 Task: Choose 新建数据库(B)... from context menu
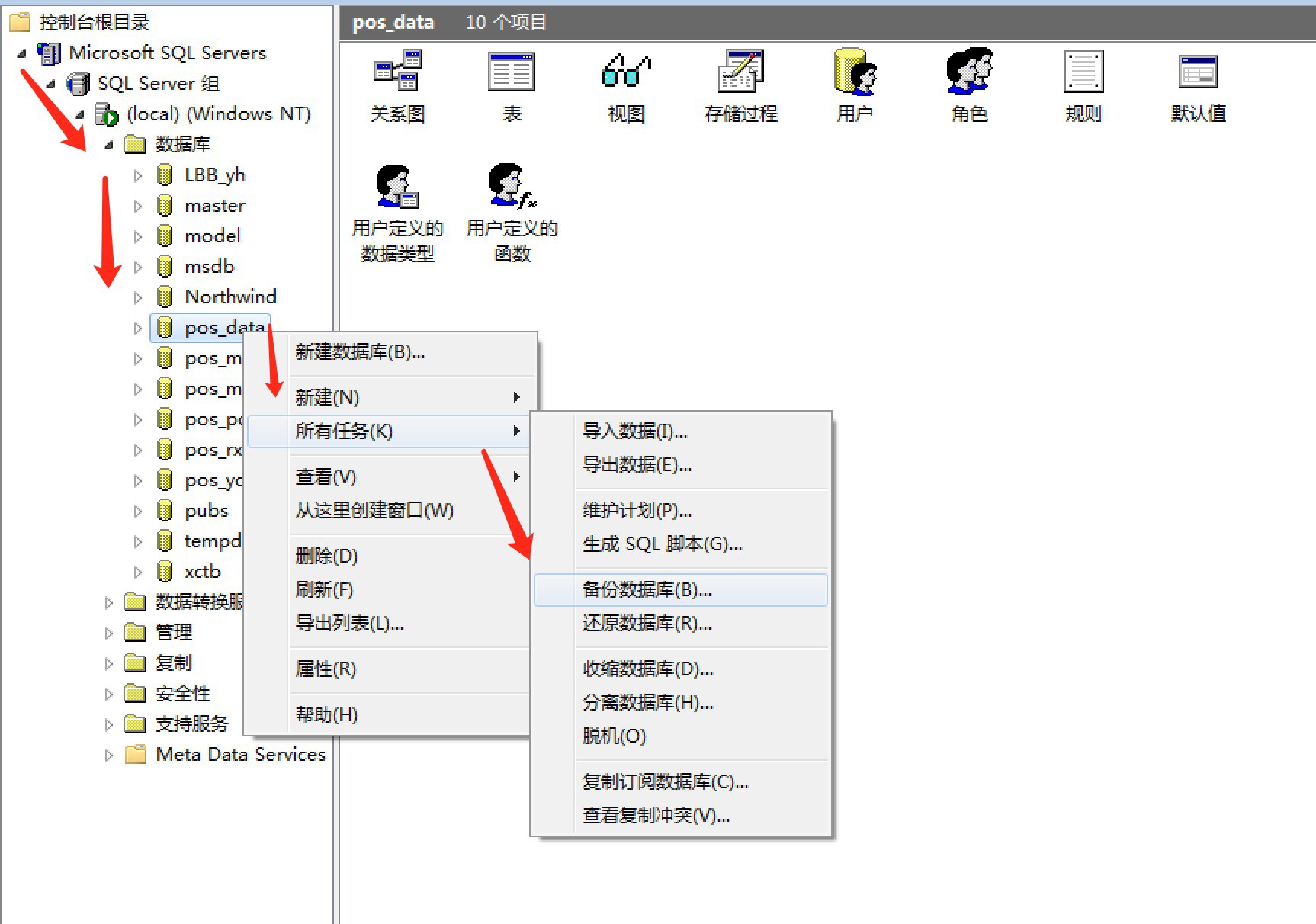click(x=390, y=351)
